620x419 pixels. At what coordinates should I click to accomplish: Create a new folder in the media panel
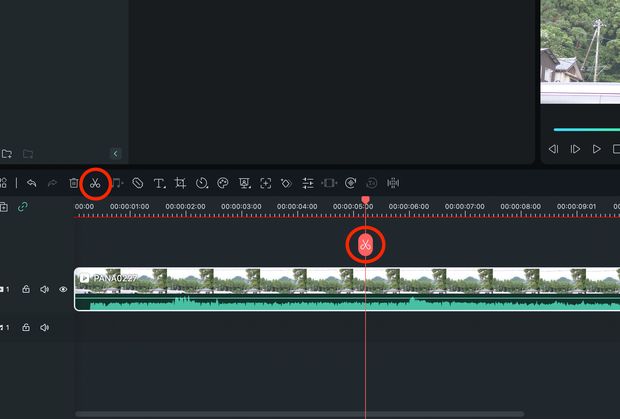[x=7, y=153]
